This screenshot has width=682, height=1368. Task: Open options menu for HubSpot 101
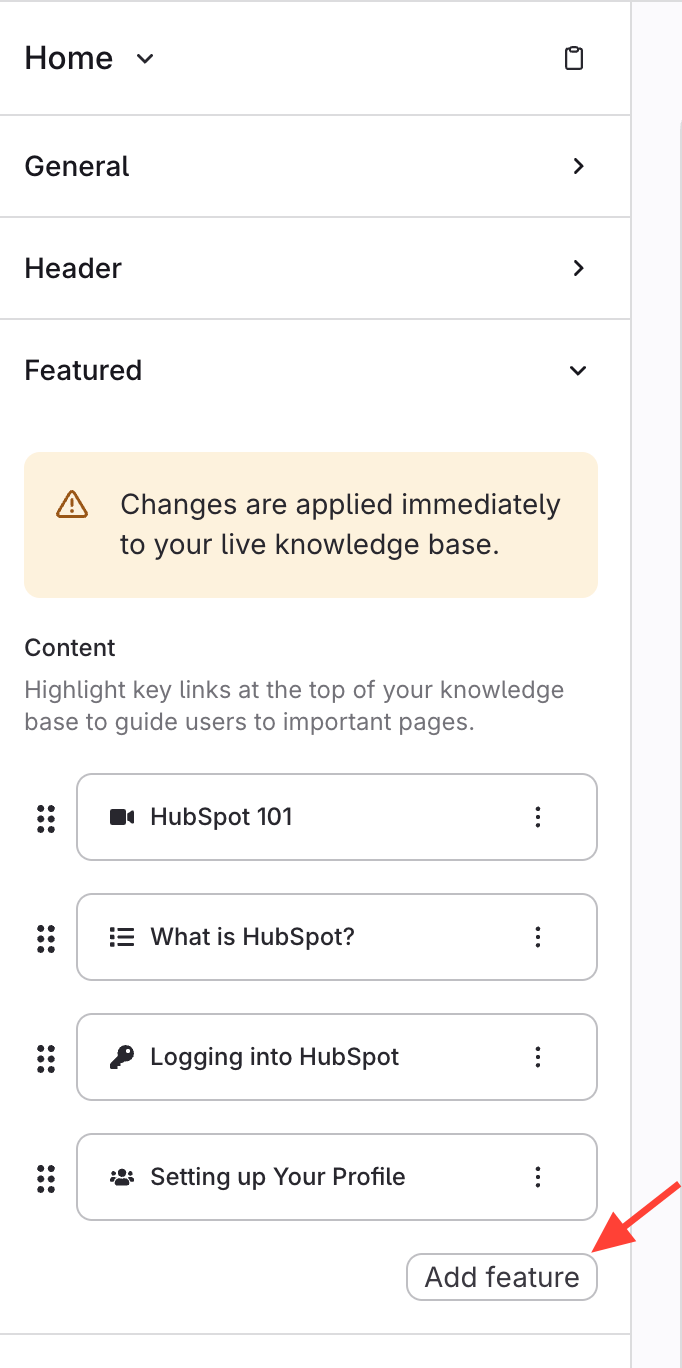click(x=538, y=817)
